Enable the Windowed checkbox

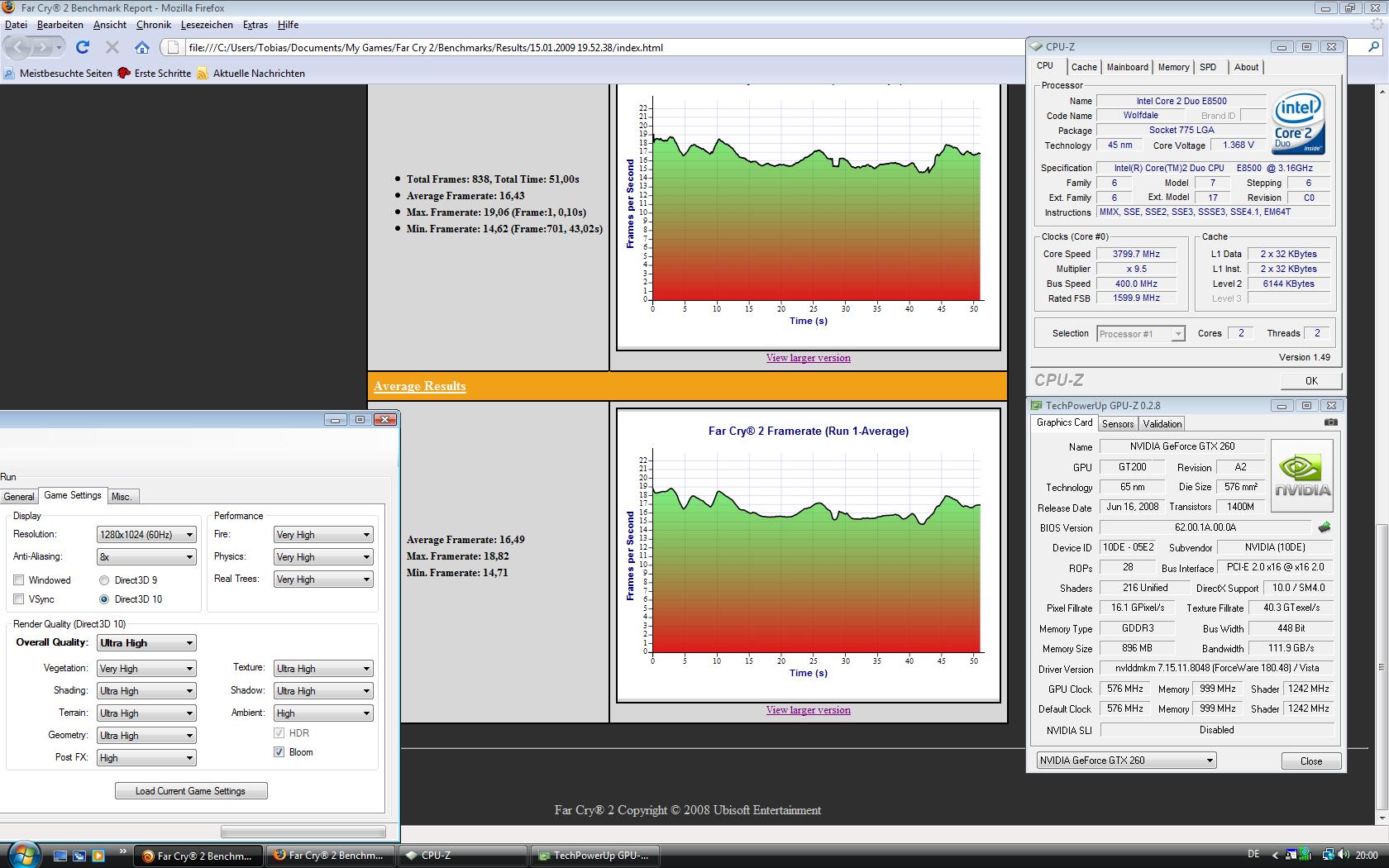tap(19, 580)
